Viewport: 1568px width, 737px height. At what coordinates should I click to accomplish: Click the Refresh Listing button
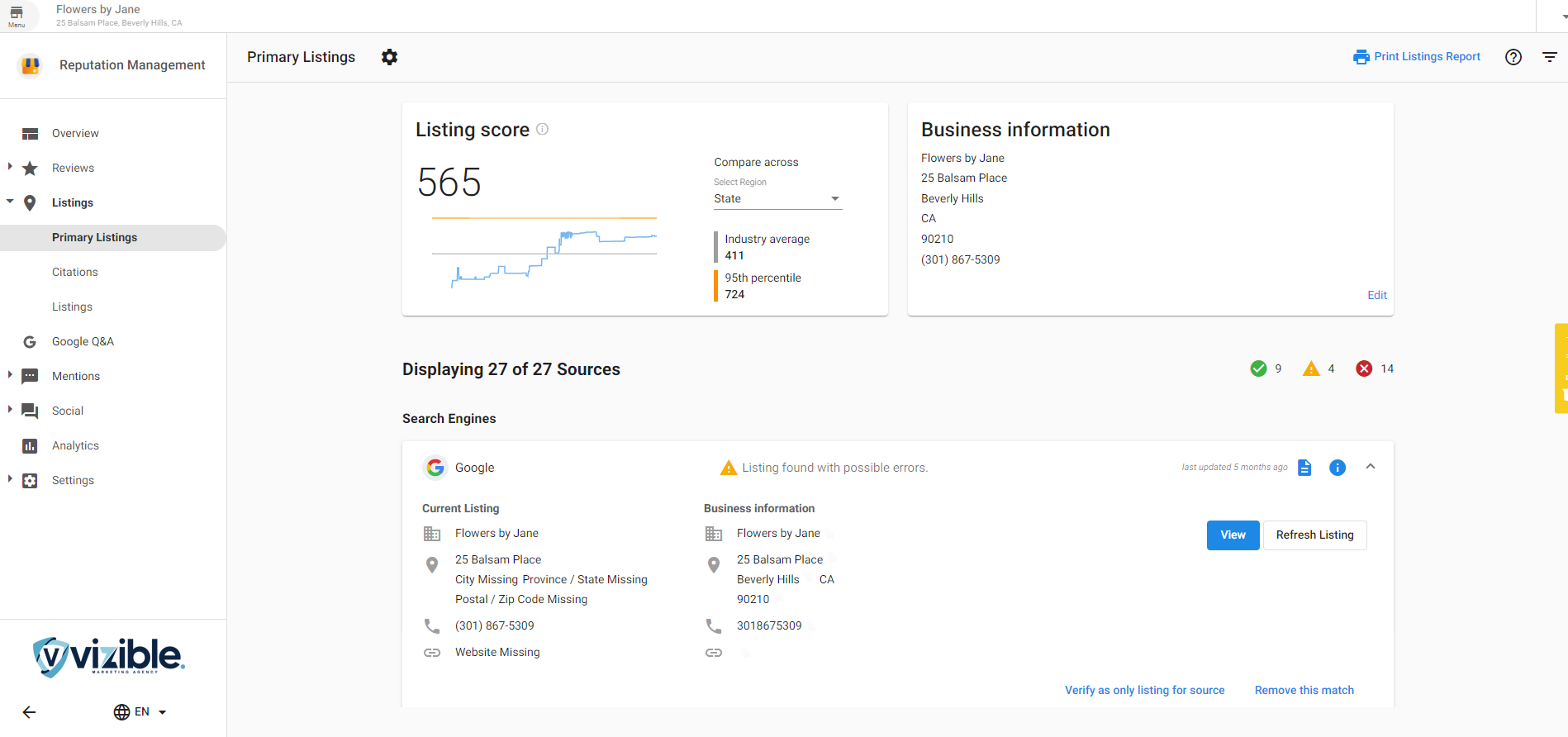[x=1314, y=535]
